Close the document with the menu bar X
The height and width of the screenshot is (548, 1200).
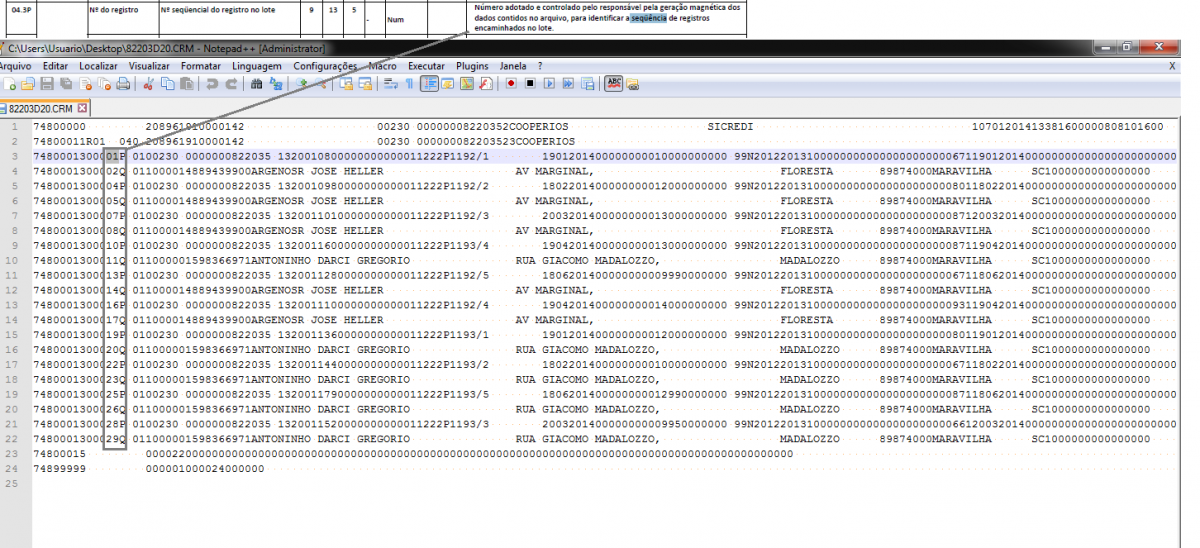[x=1172, y=65]
